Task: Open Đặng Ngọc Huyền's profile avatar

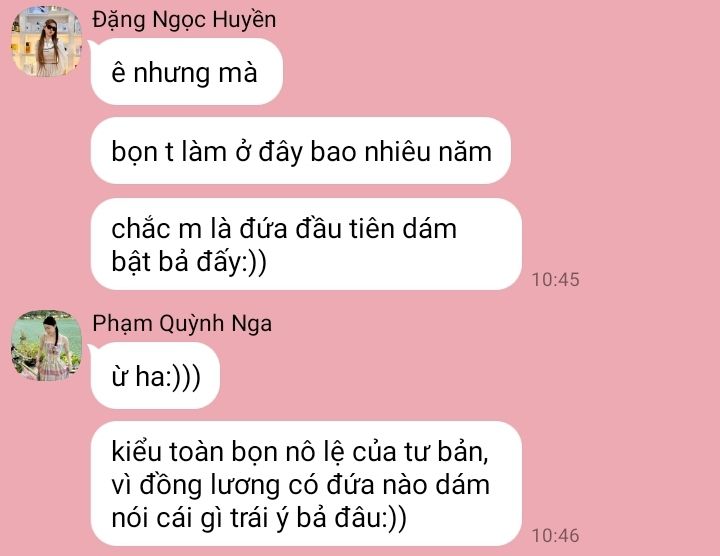Action: coord(46,41)
